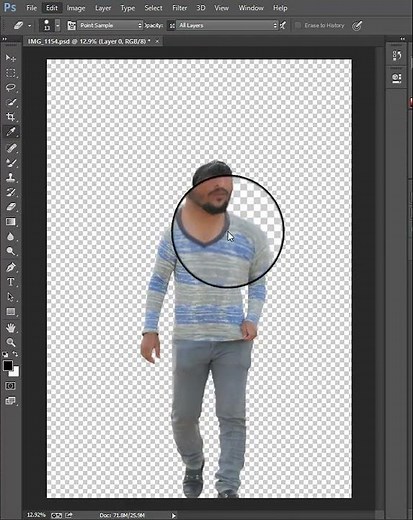
Task: Toggle the Brush panel icon
Action: (x=71, y=25)
